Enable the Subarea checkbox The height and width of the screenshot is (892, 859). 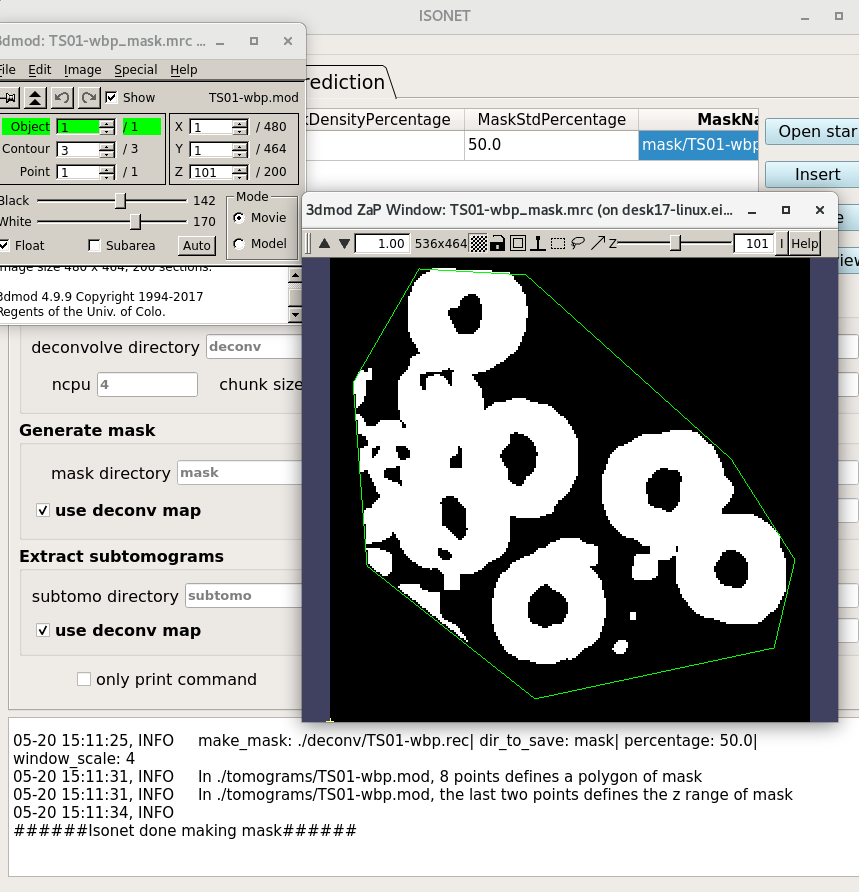(95, 245)
